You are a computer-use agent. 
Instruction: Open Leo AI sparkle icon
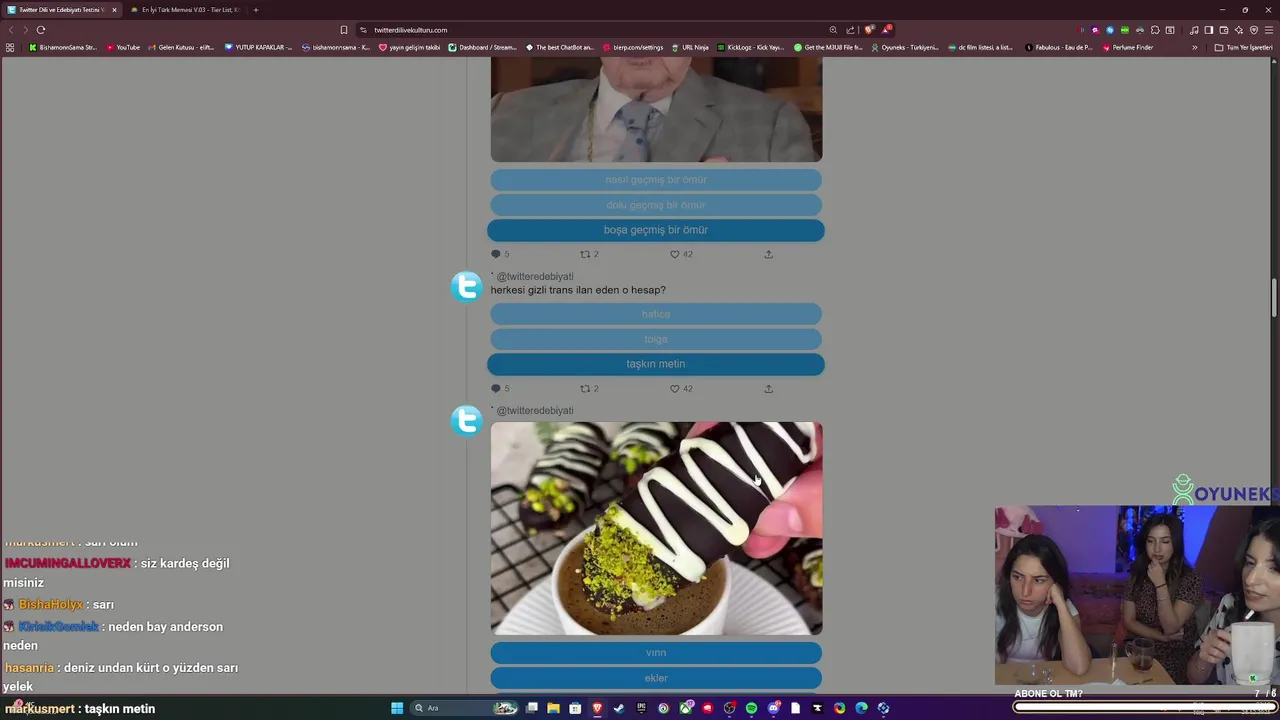1238,30
